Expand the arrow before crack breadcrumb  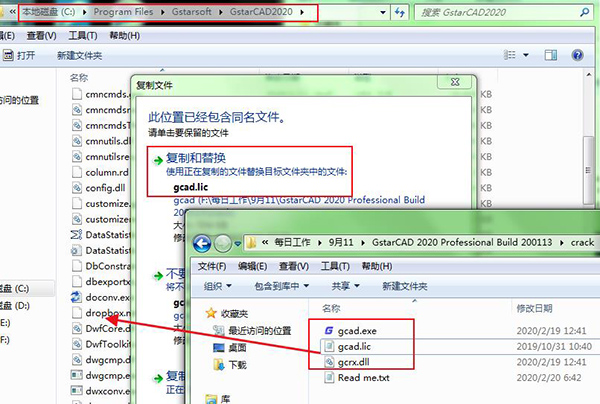point(562,243)
